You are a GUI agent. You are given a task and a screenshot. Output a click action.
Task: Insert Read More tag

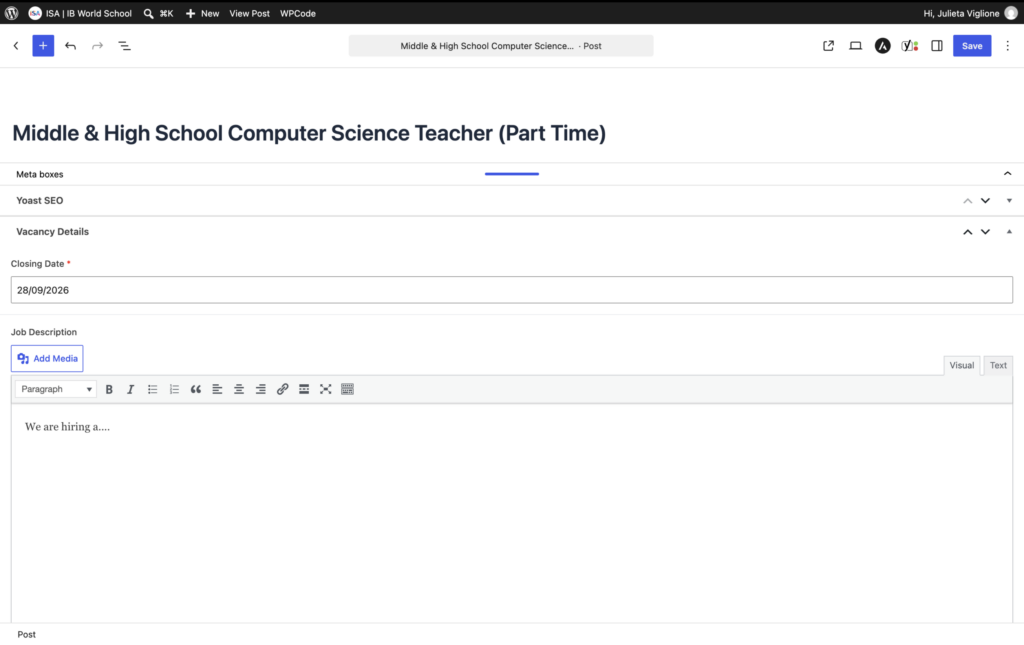tap(304, 389)
